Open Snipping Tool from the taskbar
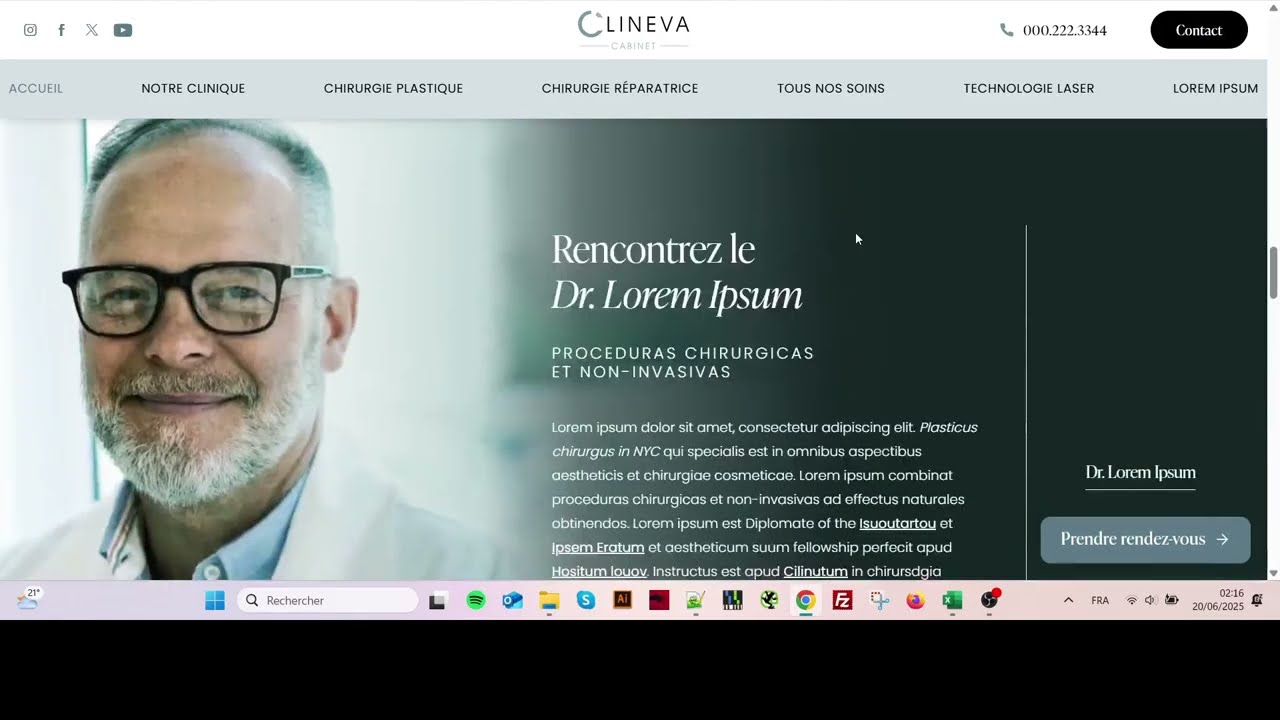Viewport: 1280px width, 720px height. tap(879, 600)
